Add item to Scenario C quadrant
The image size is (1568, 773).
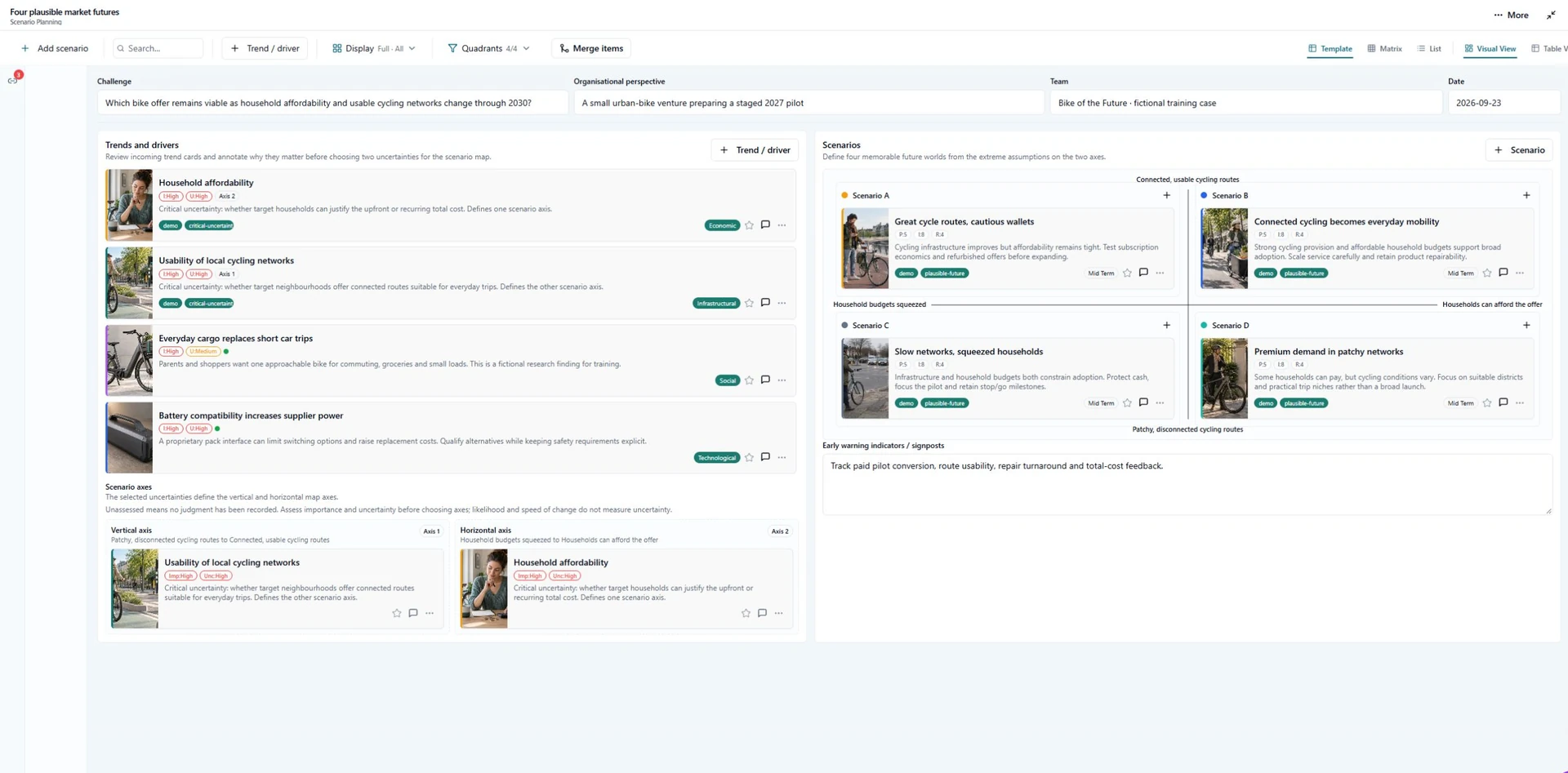coord(1166,325)
